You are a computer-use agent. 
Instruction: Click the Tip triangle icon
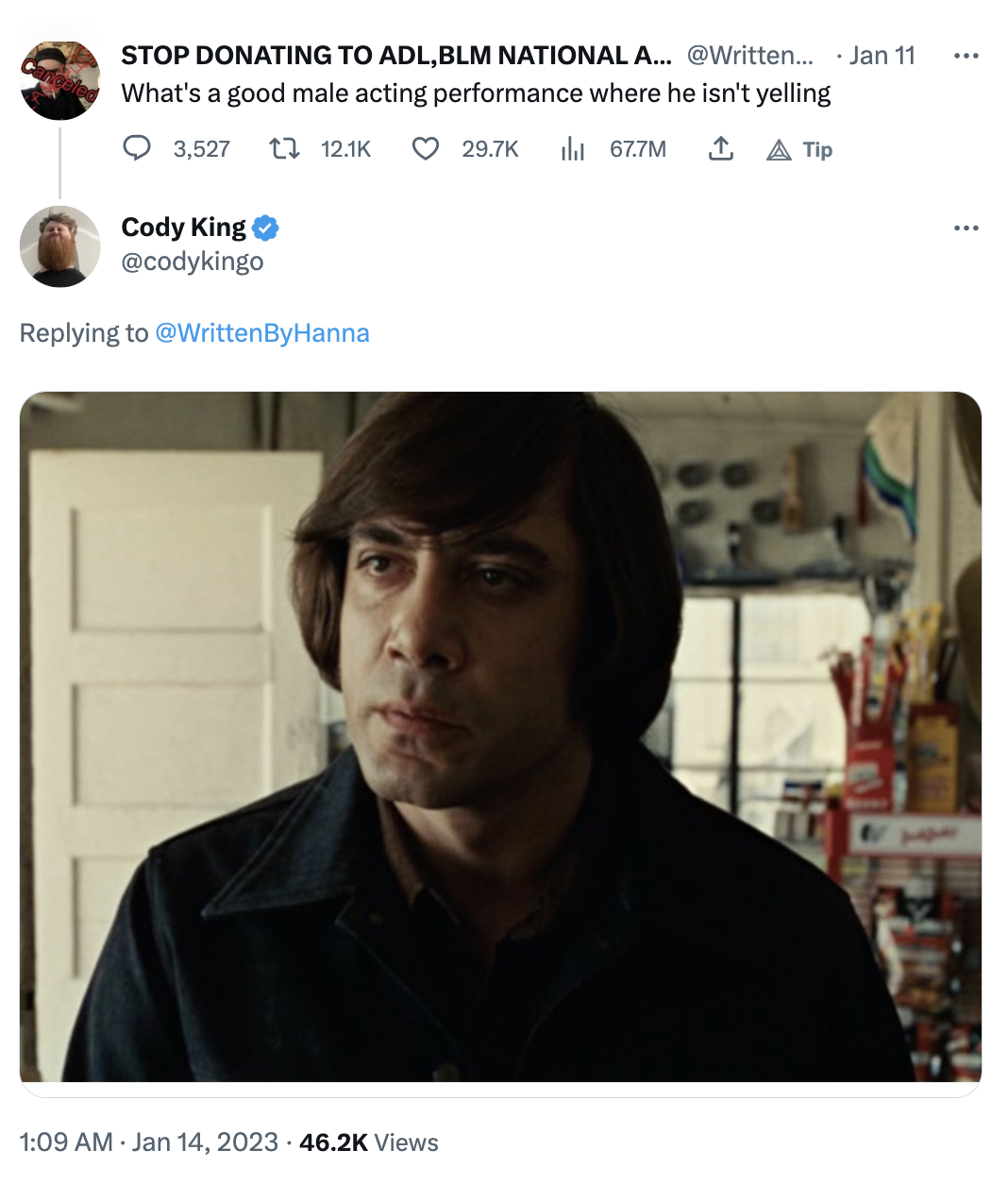click(x=780, y=149)
